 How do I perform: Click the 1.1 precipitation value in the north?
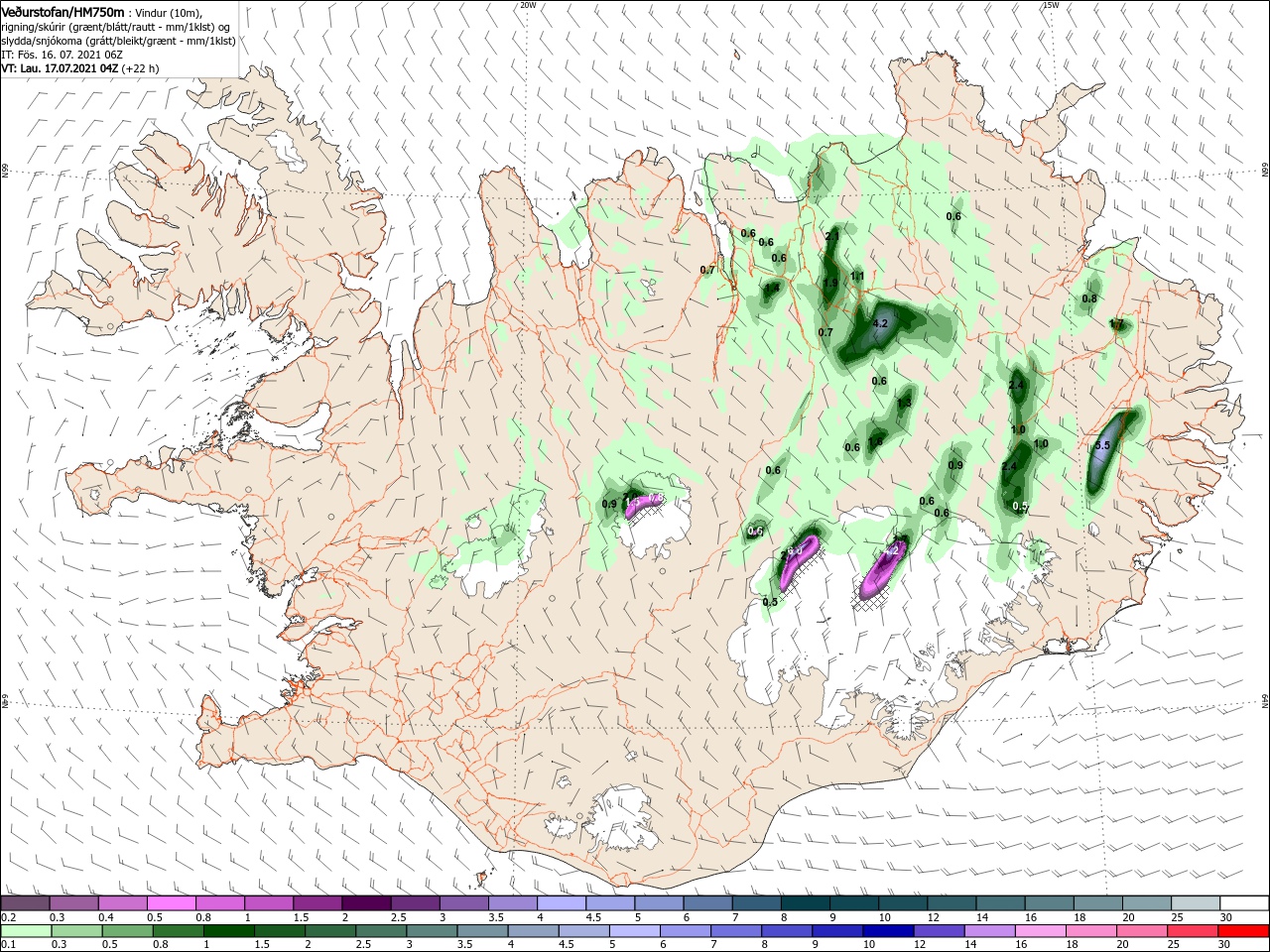pyautogui.click(x=858, y=276)
